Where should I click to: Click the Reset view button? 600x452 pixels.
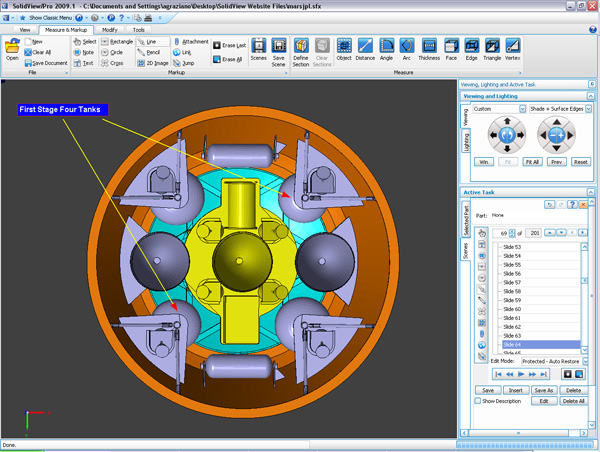click(x=580, y=162)
